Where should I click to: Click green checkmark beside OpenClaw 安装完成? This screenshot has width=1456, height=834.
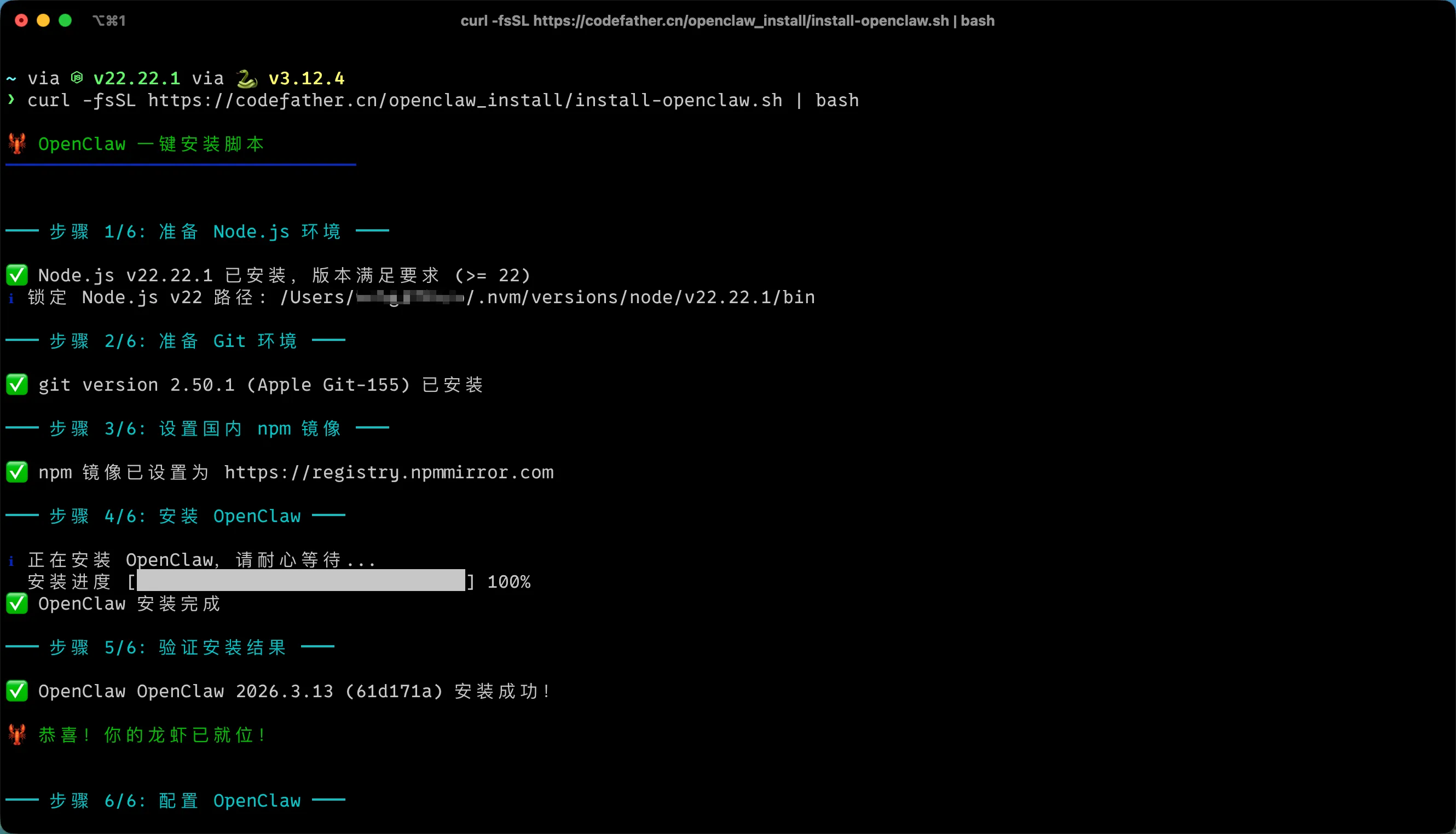click(17, 603)
